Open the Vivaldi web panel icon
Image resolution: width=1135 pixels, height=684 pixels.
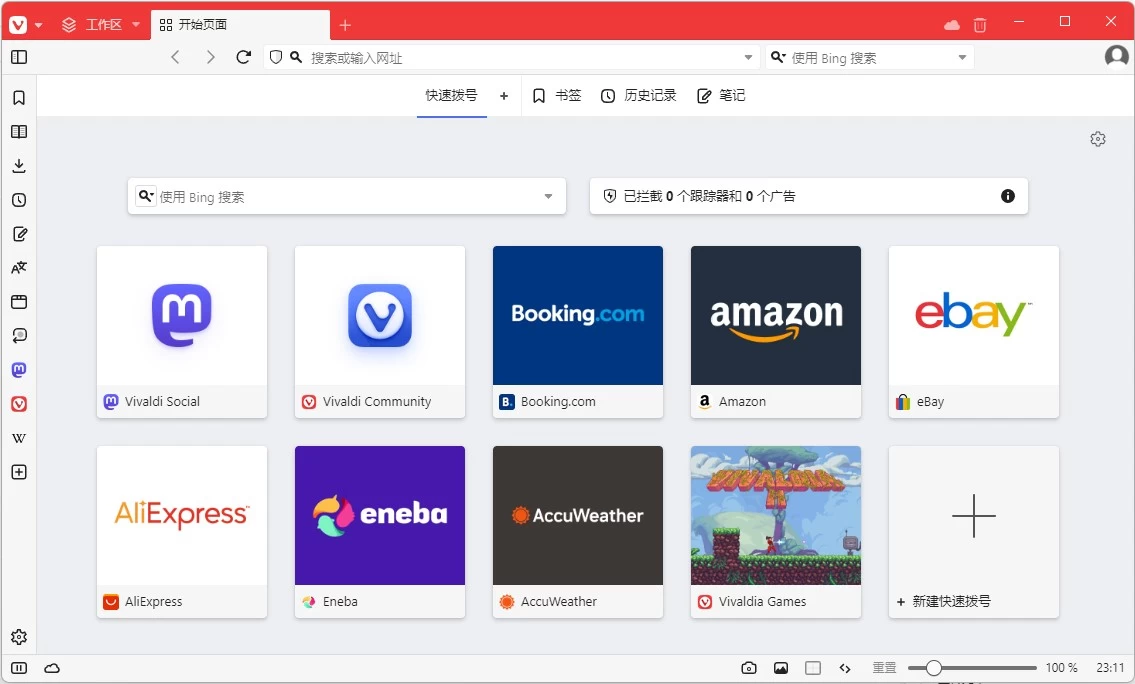click(18, 404)
